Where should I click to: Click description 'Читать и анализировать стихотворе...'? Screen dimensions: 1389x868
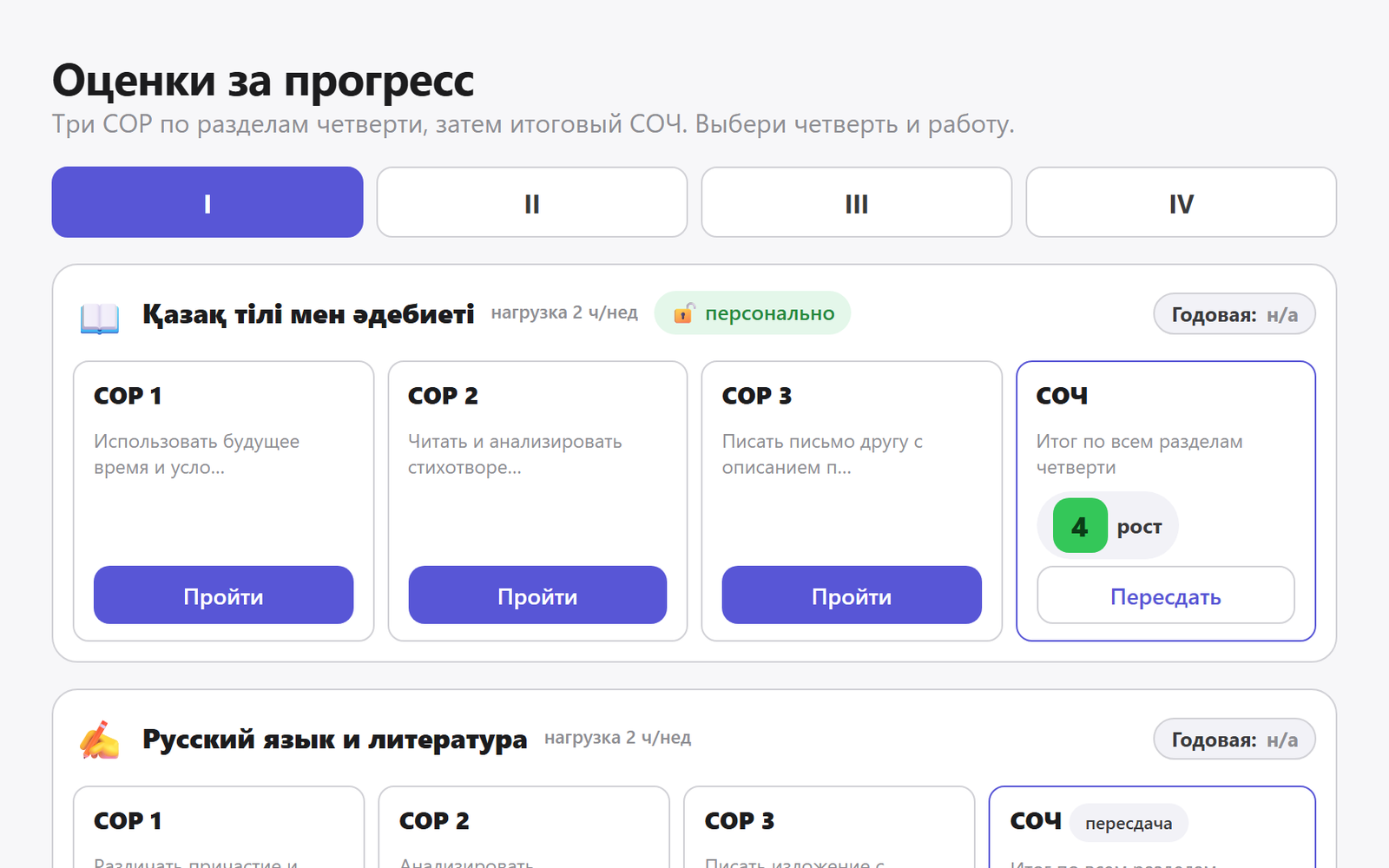point(515,454)
